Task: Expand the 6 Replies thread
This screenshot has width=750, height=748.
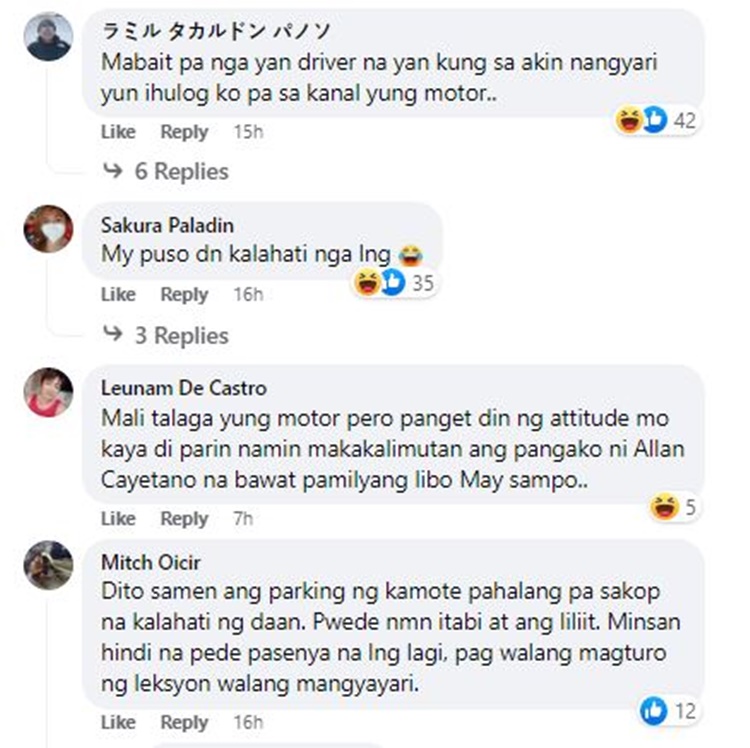Action: tap(182, 171)
